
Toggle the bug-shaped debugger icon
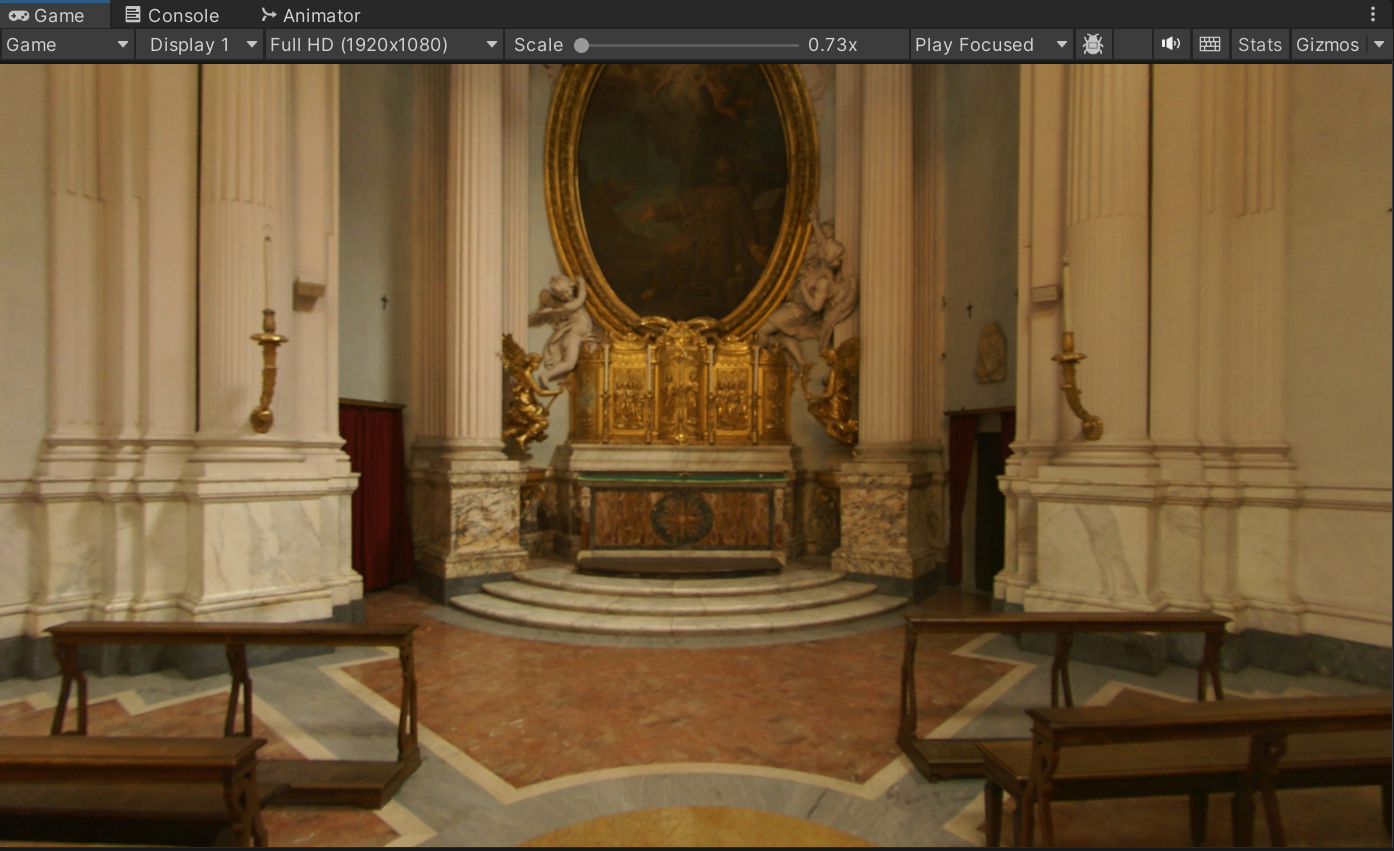click(x=1093, y=45)
